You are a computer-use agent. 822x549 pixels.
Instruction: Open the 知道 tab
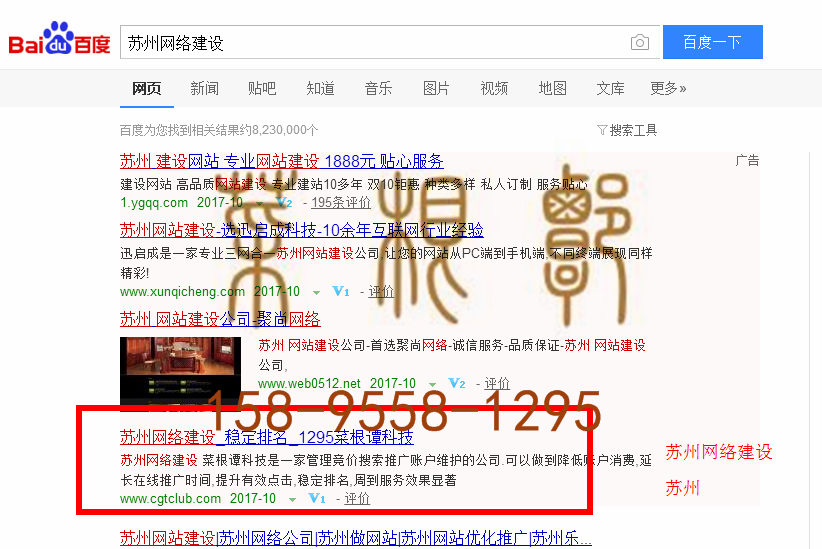tap(320, 88)
